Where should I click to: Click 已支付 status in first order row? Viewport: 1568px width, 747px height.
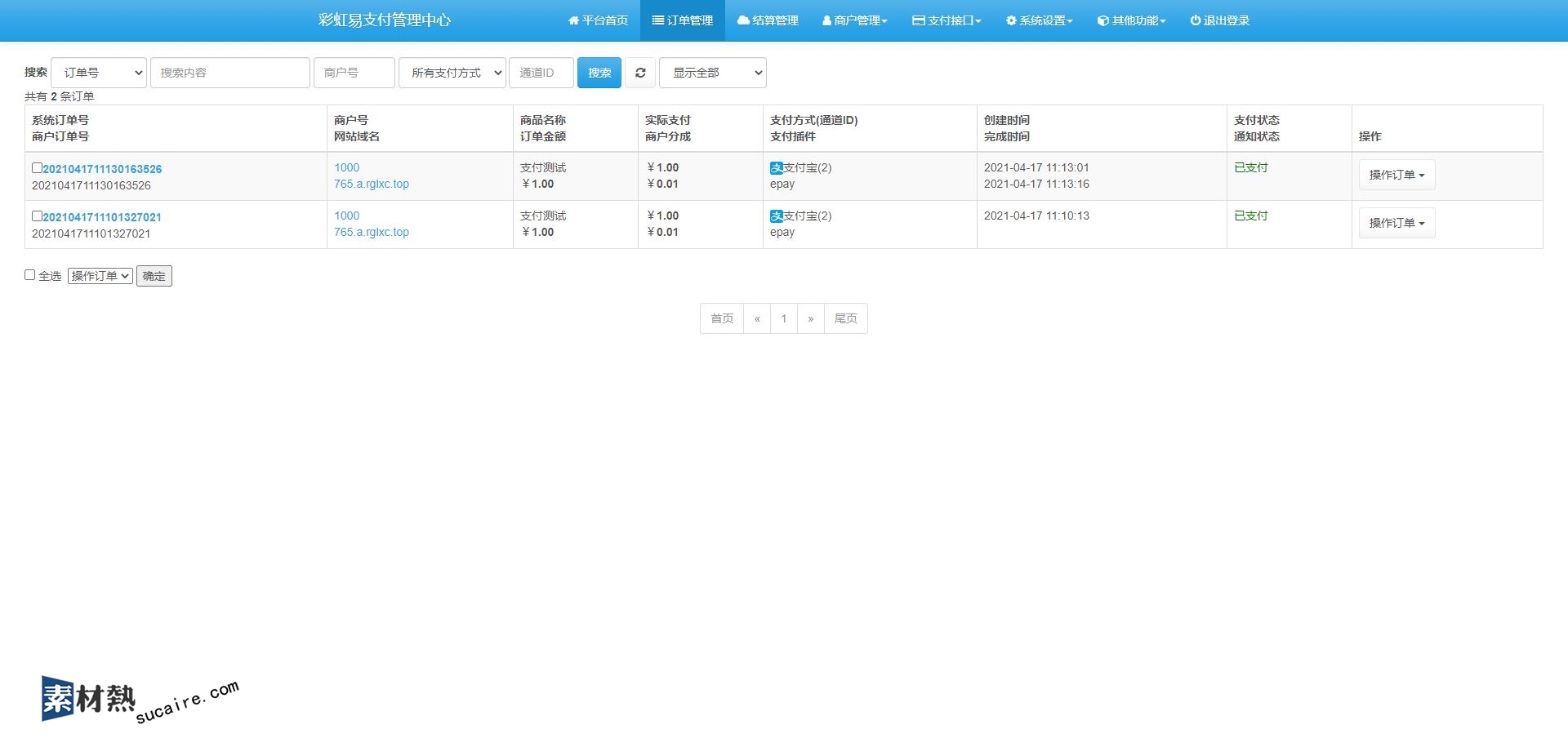click(x=1250, y=167)
